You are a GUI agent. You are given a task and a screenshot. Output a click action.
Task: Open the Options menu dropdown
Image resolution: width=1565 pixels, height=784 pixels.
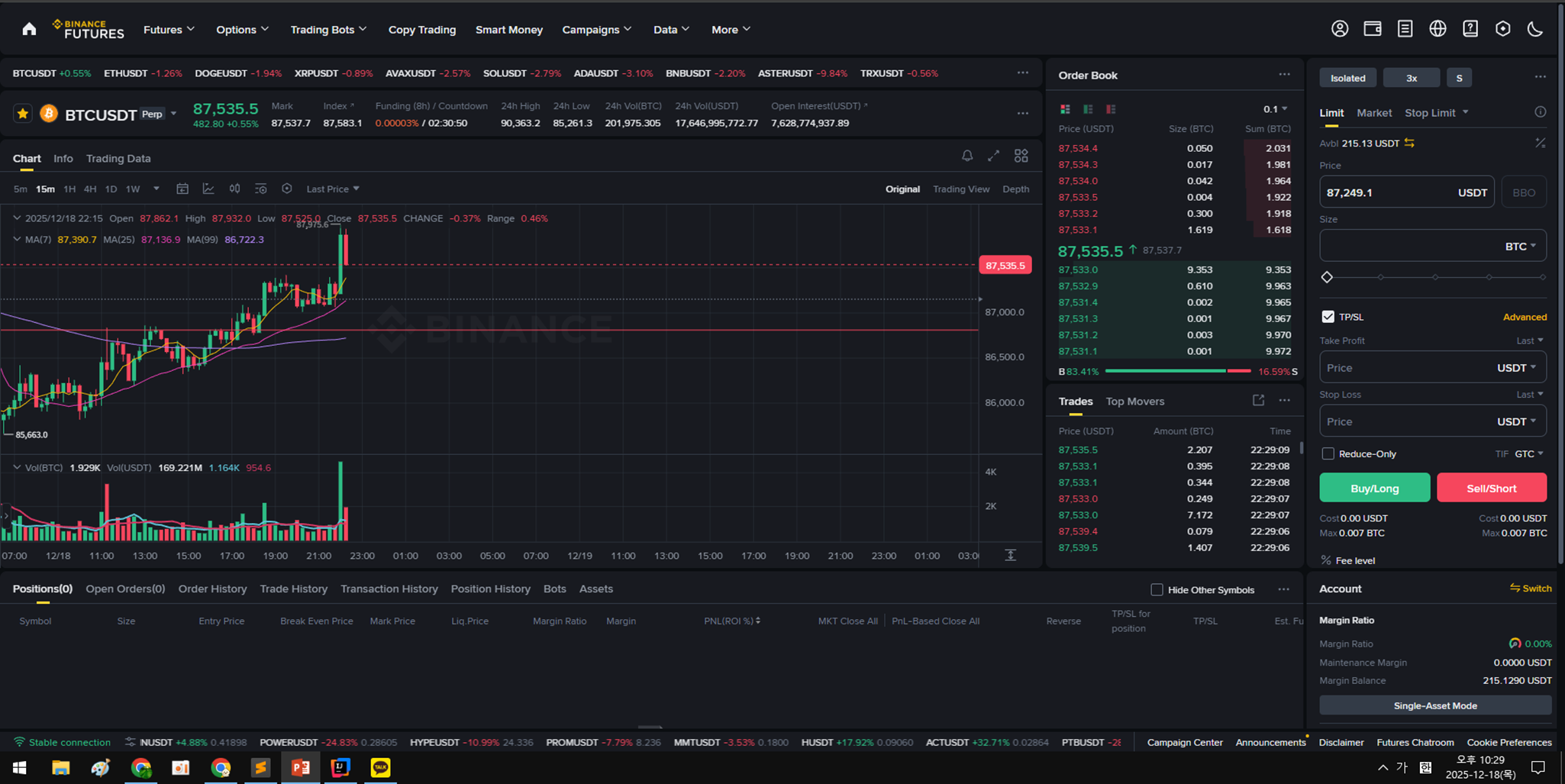tap(242, 29)
